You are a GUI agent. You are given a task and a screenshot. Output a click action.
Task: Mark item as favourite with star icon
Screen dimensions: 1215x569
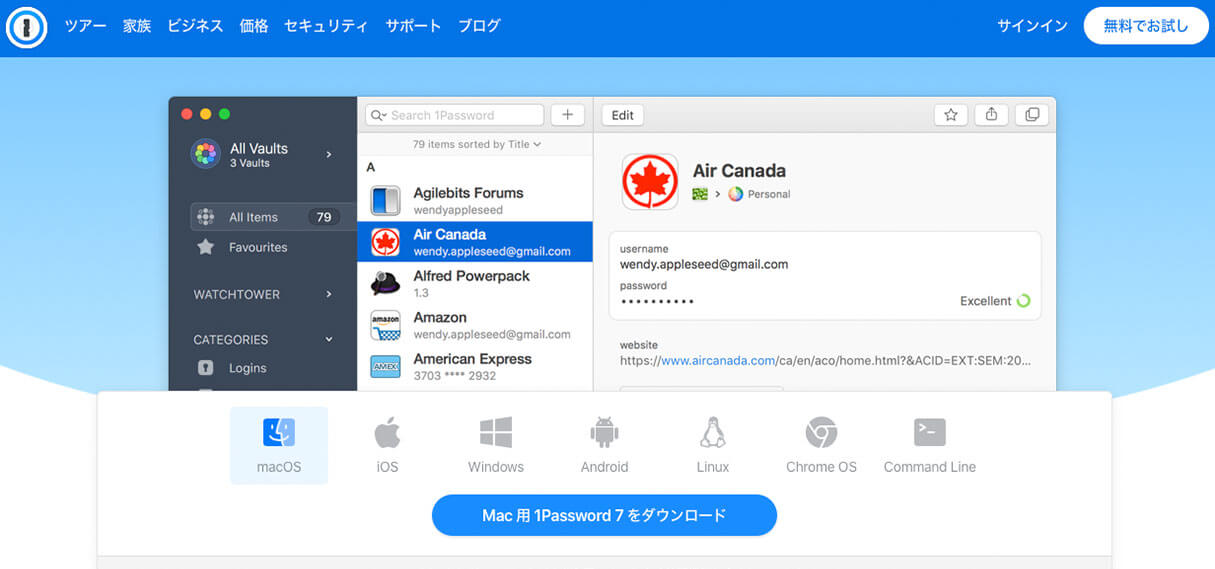[951, 115]
